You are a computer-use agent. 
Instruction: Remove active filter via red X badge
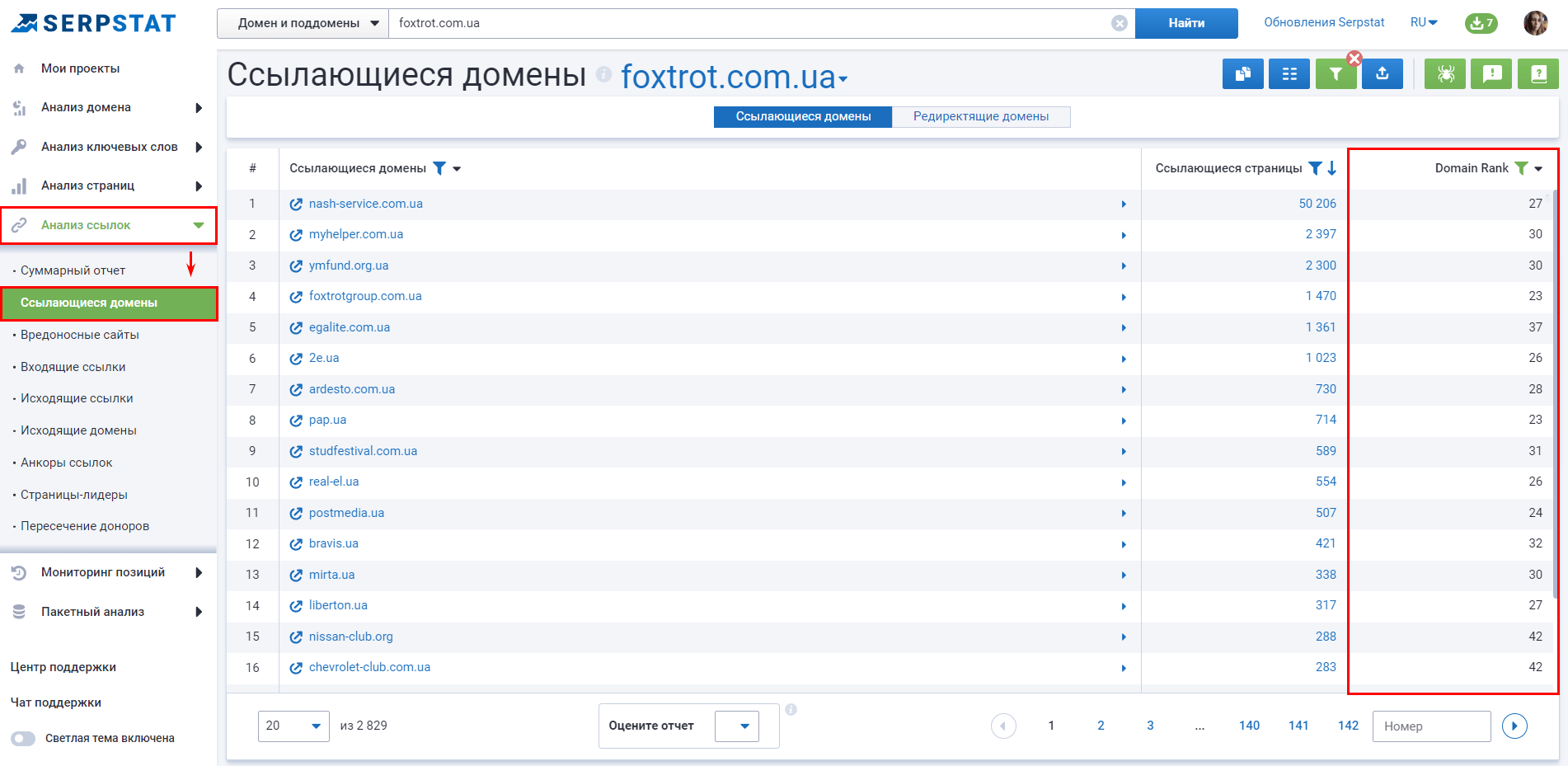[1354, 59]
